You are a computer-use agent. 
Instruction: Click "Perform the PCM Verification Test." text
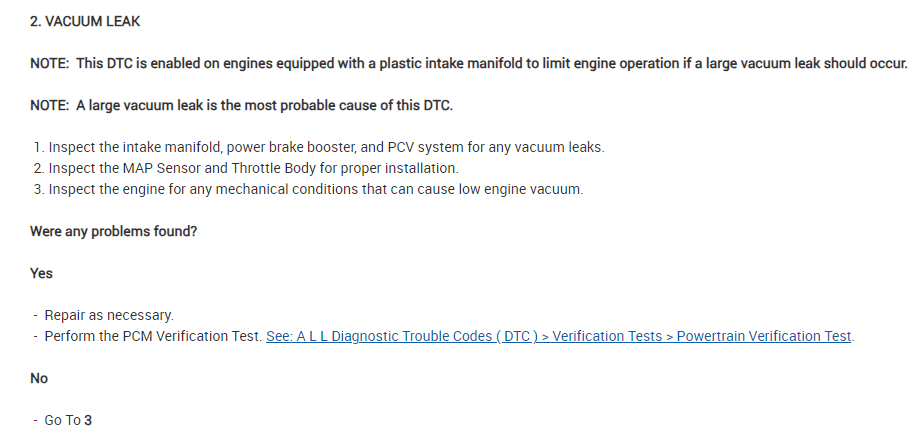pos(153,336)
